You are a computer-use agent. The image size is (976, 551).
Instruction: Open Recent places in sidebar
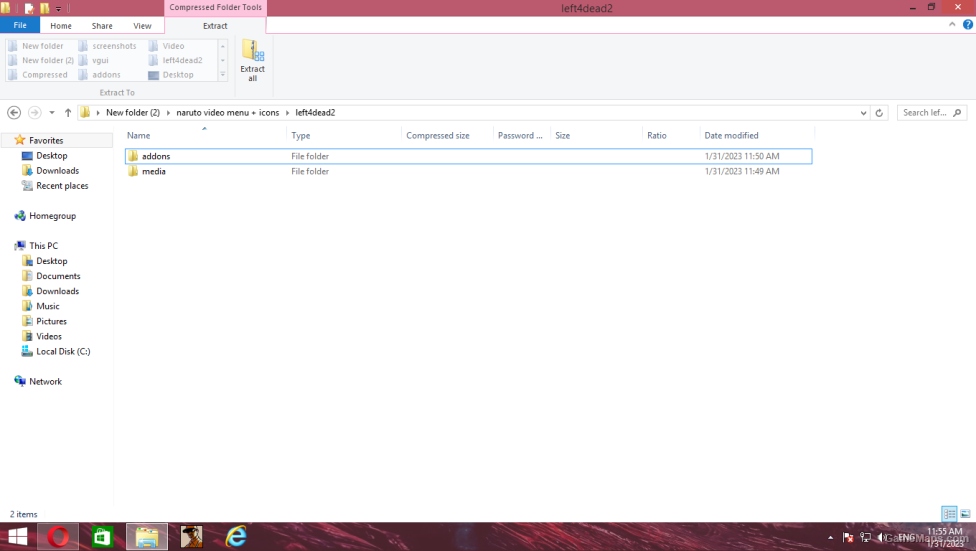(x=62, y=186)
